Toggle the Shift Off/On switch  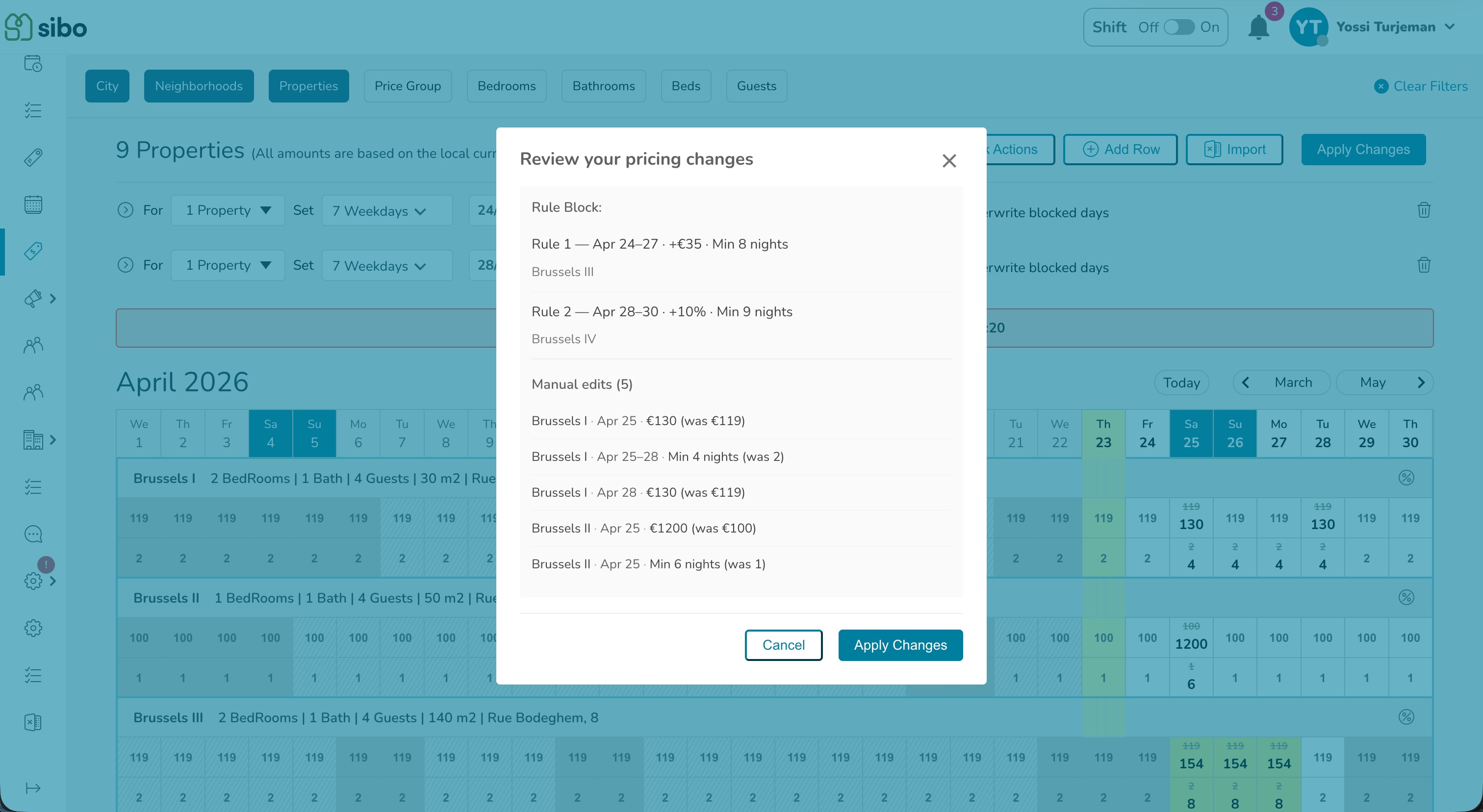point(1178,27)
